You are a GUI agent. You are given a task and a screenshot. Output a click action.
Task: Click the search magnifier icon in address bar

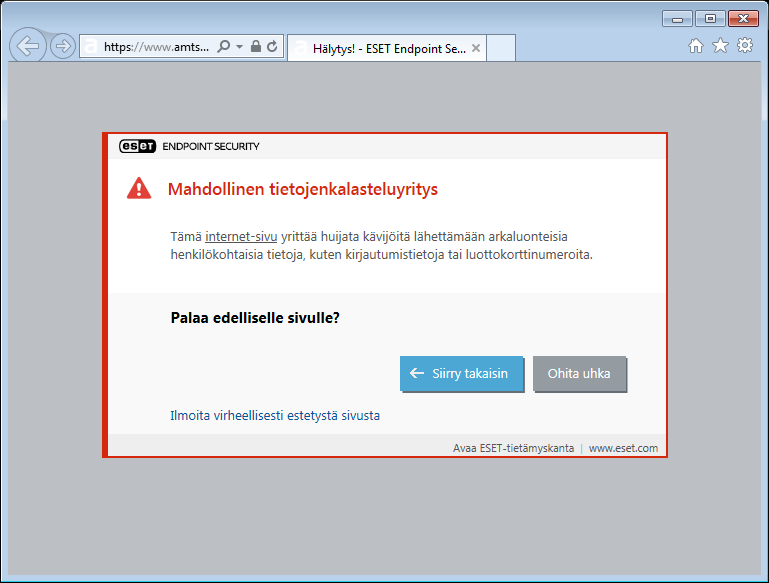tap(224, 46)
